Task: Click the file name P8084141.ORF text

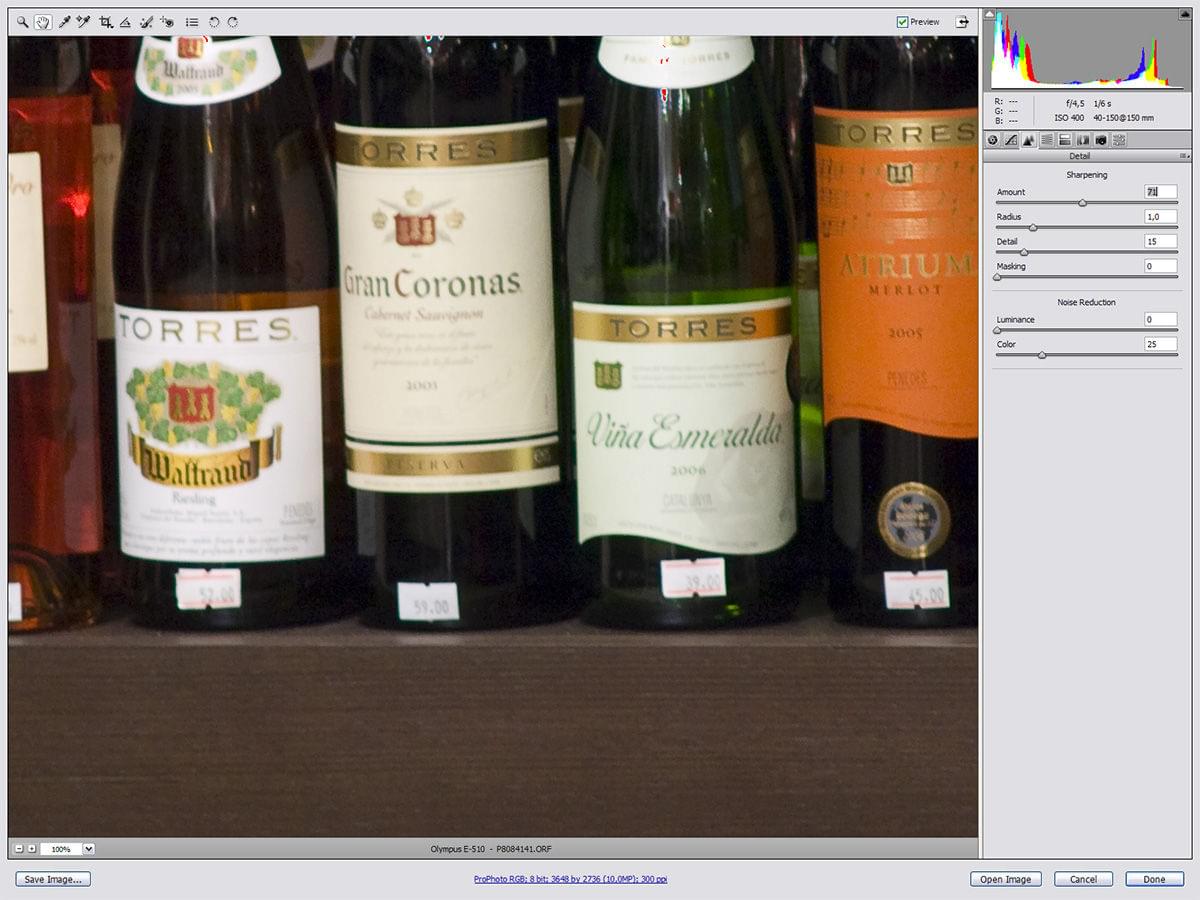Action: (524, 849)
